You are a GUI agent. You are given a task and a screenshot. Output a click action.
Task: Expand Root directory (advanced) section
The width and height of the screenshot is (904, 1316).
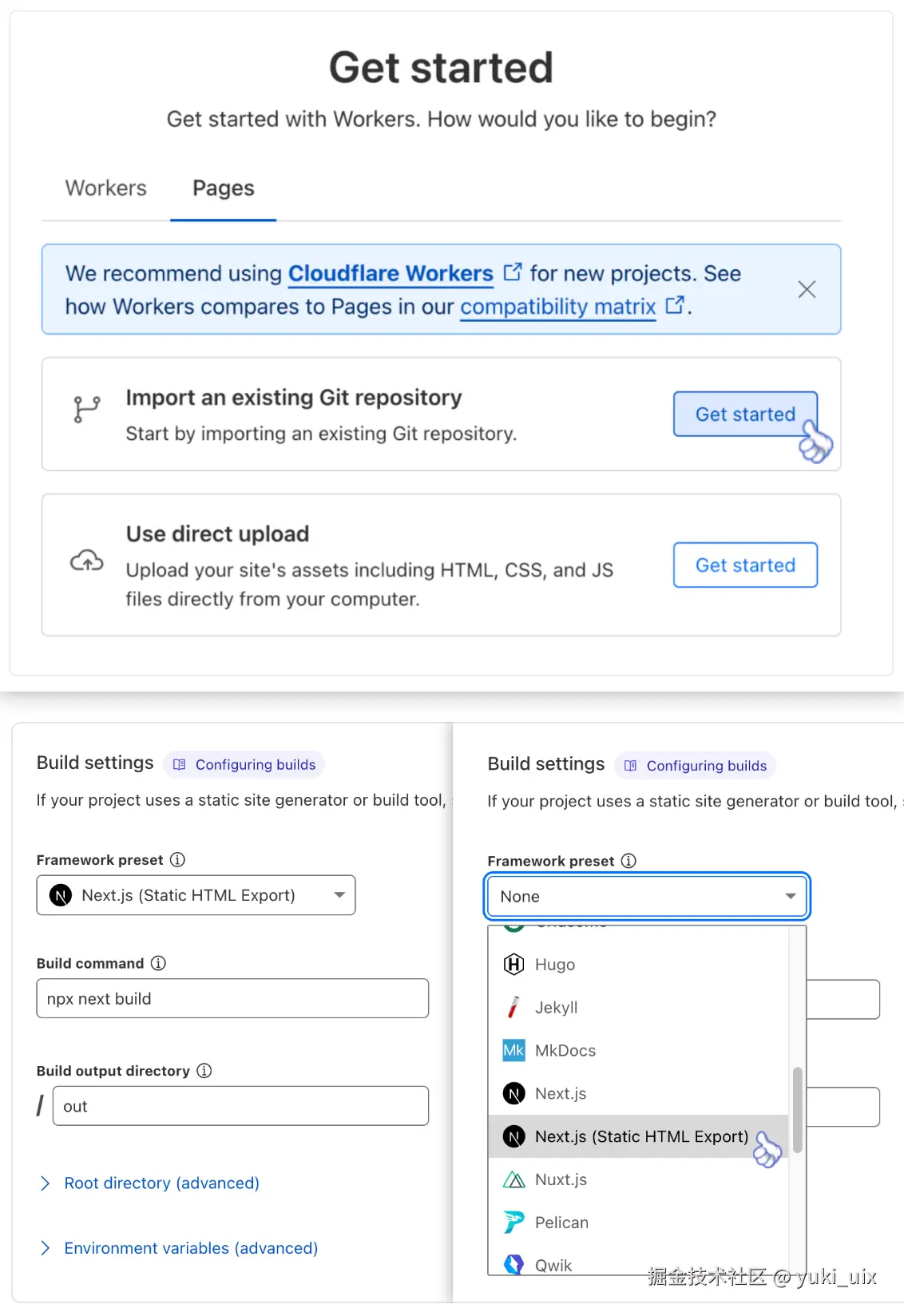[161, 1183]
